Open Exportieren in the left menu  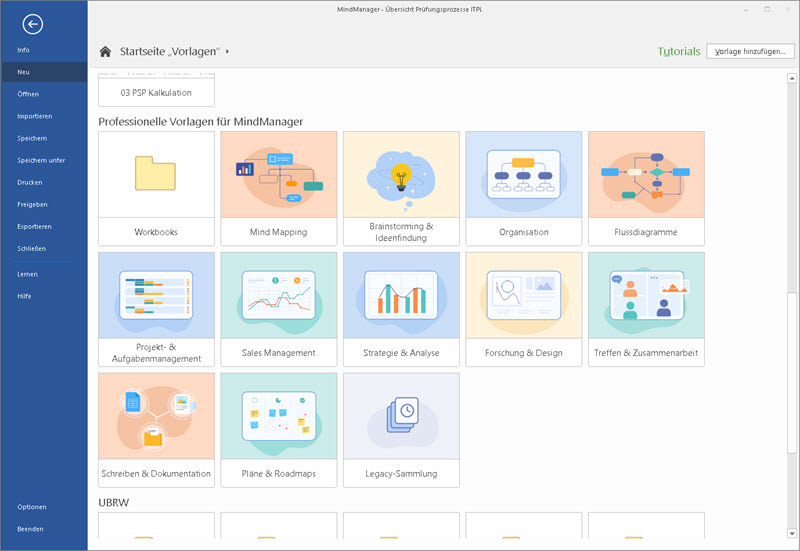[34, 226]
